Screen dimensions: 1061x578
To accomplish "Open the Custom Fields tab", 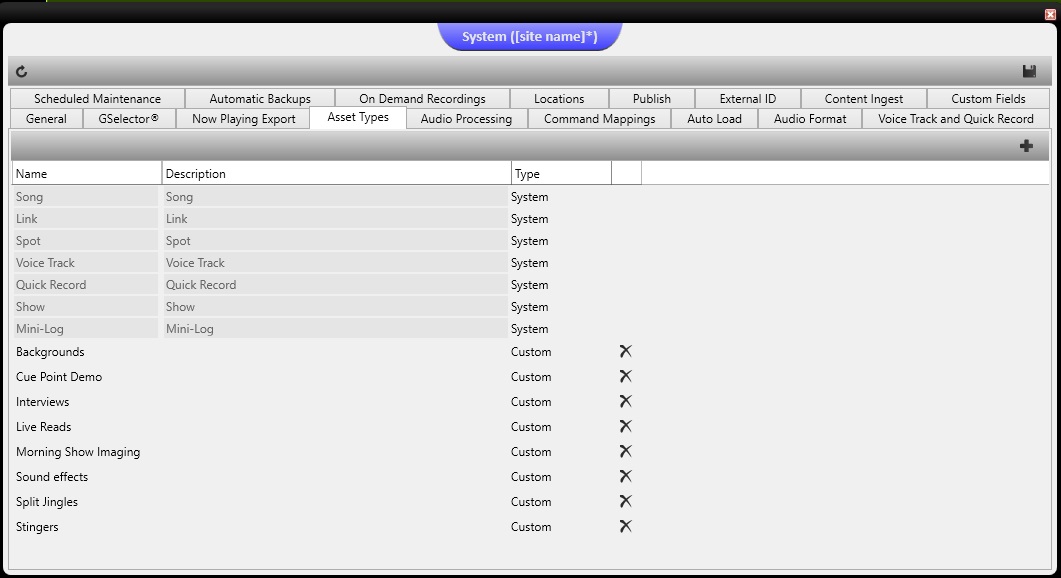I will pyautogui.click(x=988, y=99).
